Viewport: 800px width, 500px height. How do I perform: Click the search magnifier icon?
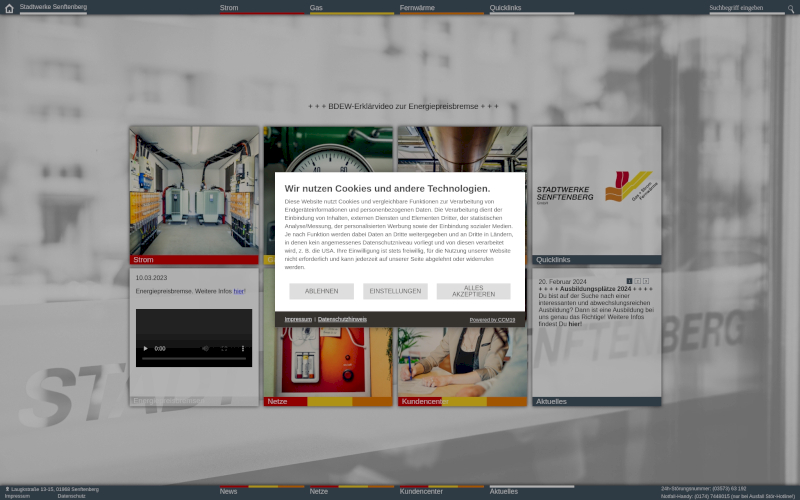point(790,8)
